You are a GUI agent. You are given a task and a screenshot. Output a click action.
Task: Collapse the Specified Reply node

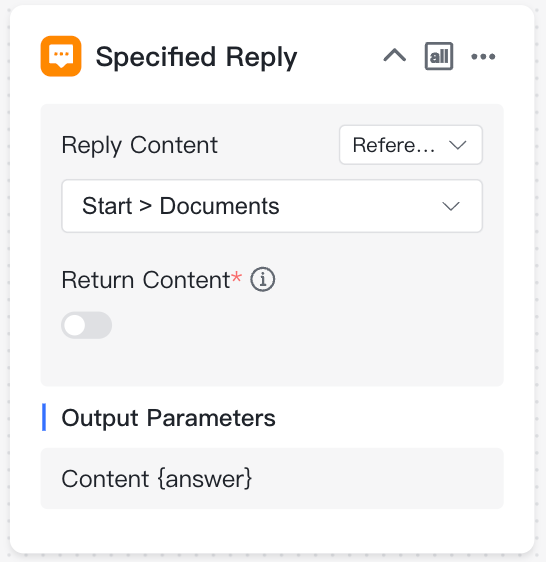click(x=394, y=56)
